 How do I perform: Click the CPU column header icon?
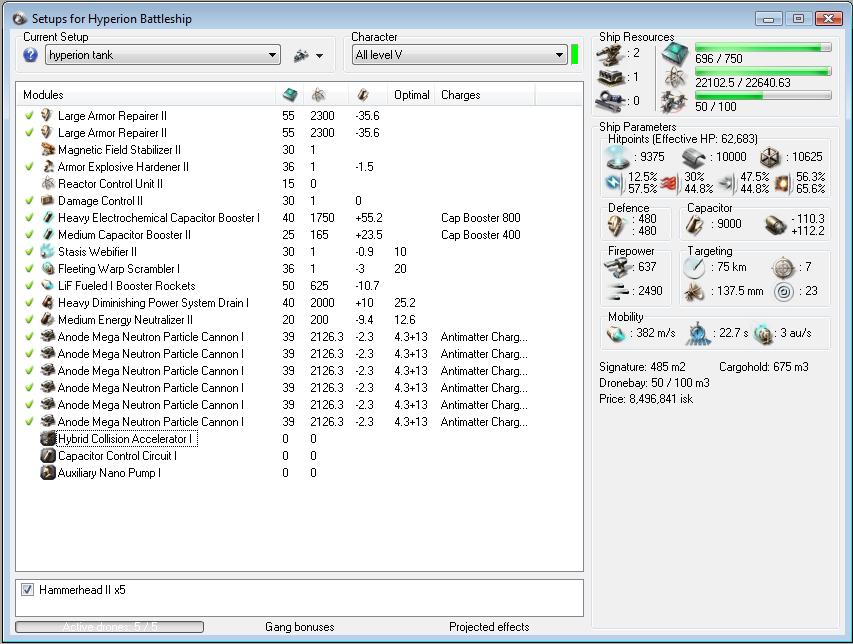tap(290, 95)
